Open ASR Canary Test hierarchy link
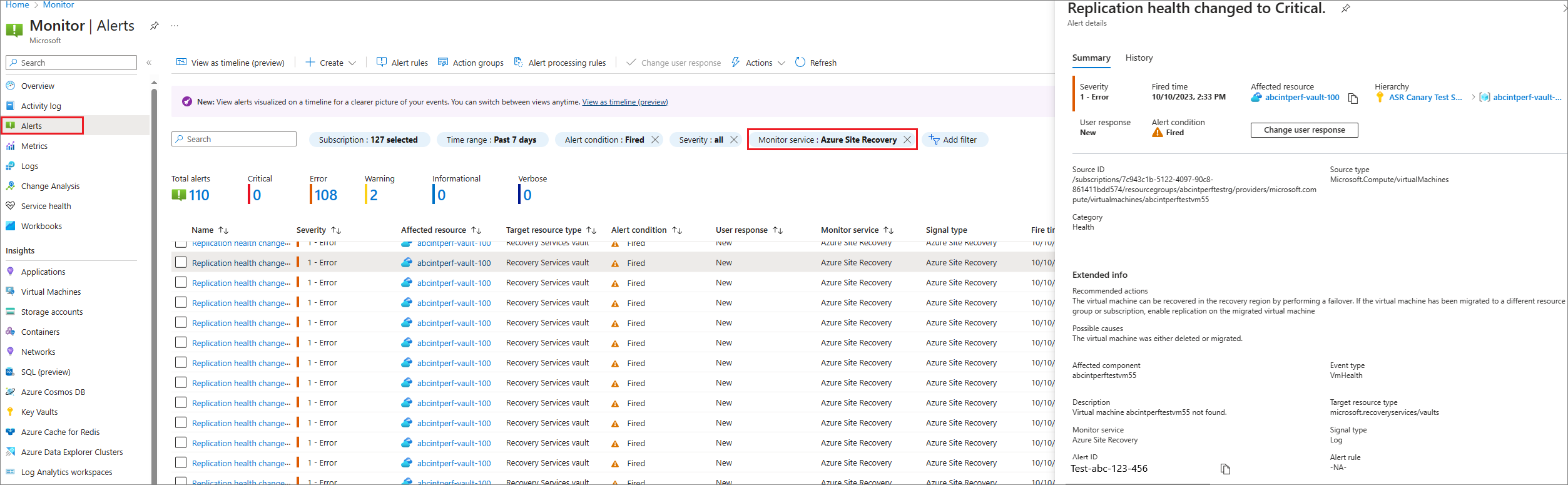1568x485 pixels. [1425, 98]
